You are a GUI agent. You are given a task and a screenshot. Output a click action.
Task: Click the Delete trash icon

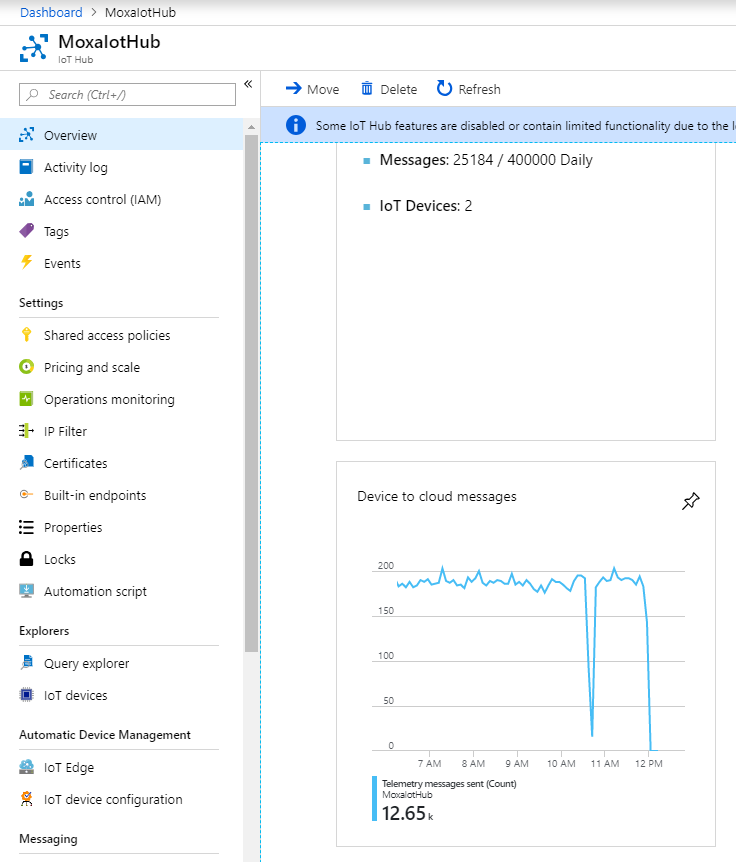367,89
